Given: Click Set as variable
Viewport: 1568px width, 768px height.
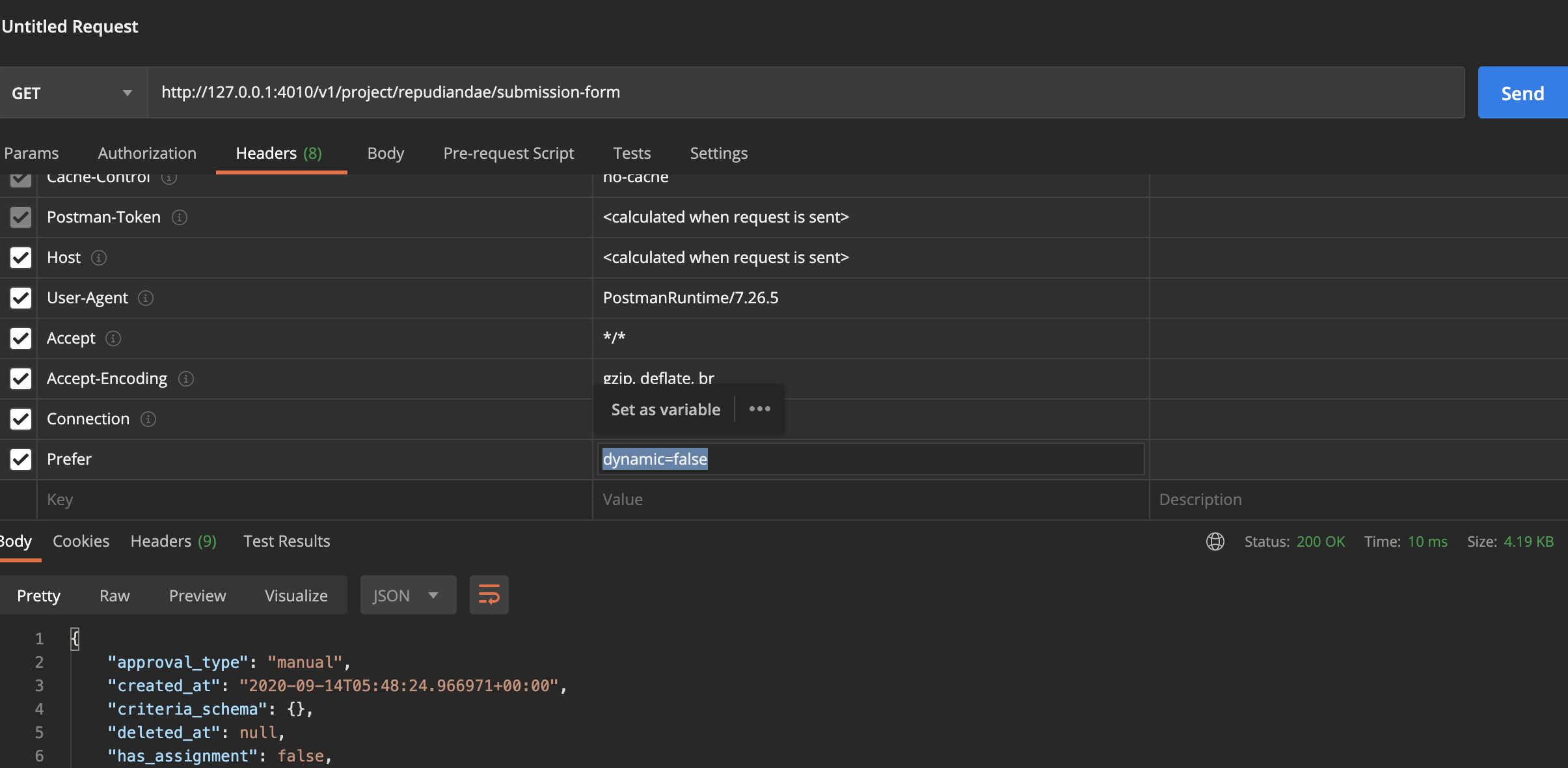Looking at the screenshot, I should (664, 409).
